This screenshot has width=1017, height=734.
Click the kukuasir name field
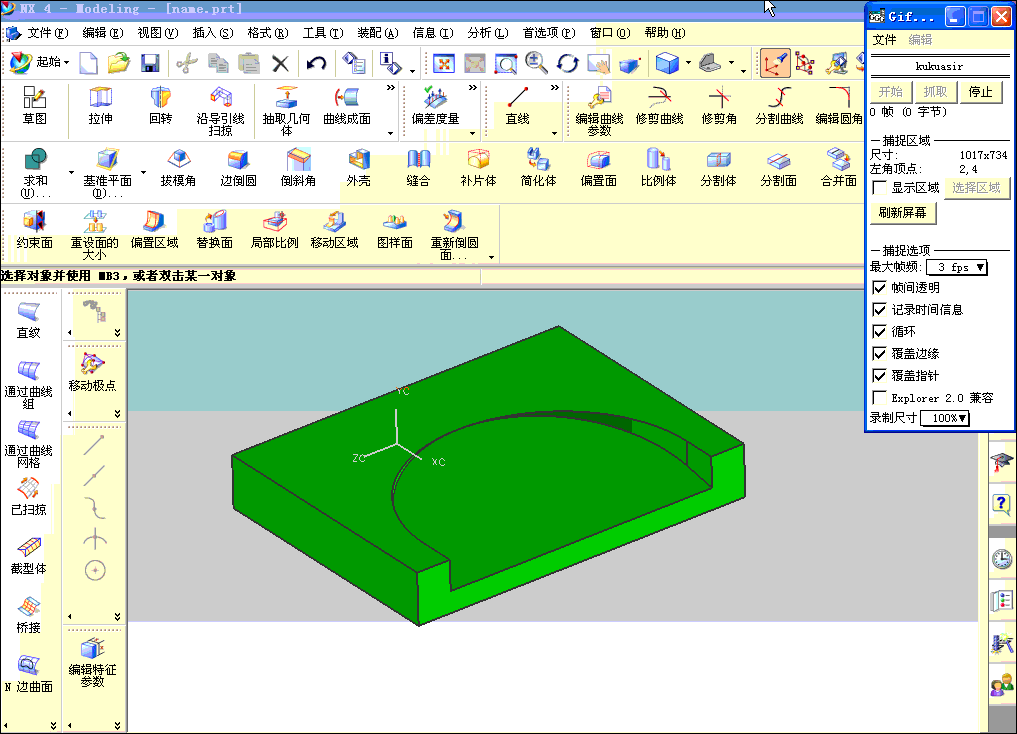tap(939, 66)
